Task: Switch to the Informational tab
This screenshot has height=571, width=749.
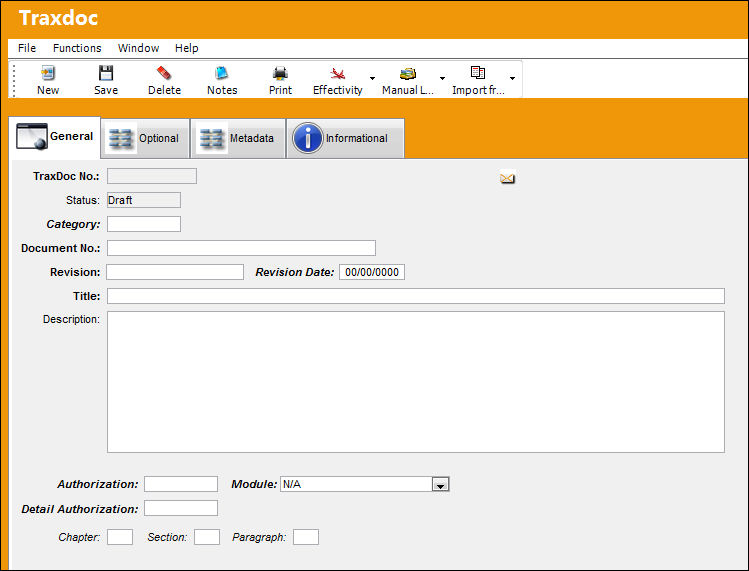Action: coord(345,138)
